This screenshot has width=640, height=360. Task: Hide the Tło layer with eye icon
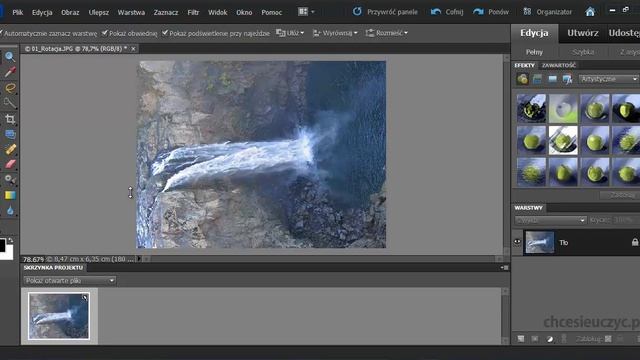[517, 242]
